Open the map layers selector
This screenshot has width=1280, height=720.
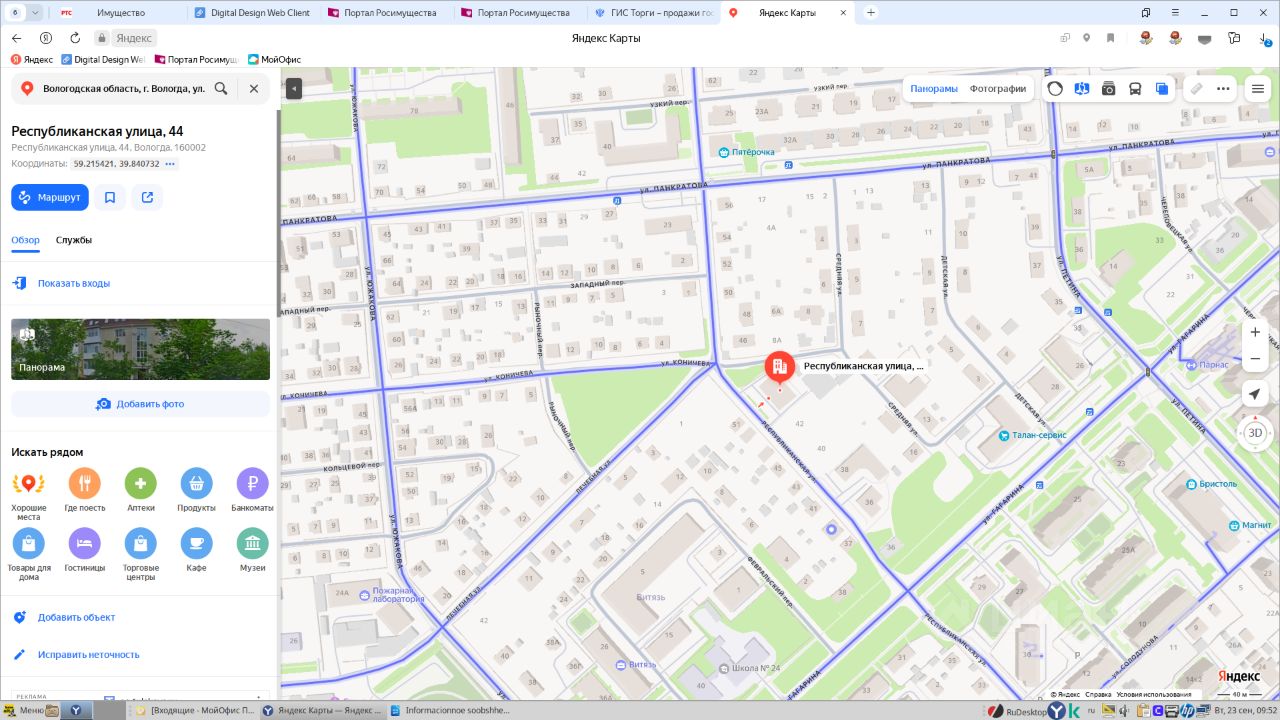[x=1162, y=88]
